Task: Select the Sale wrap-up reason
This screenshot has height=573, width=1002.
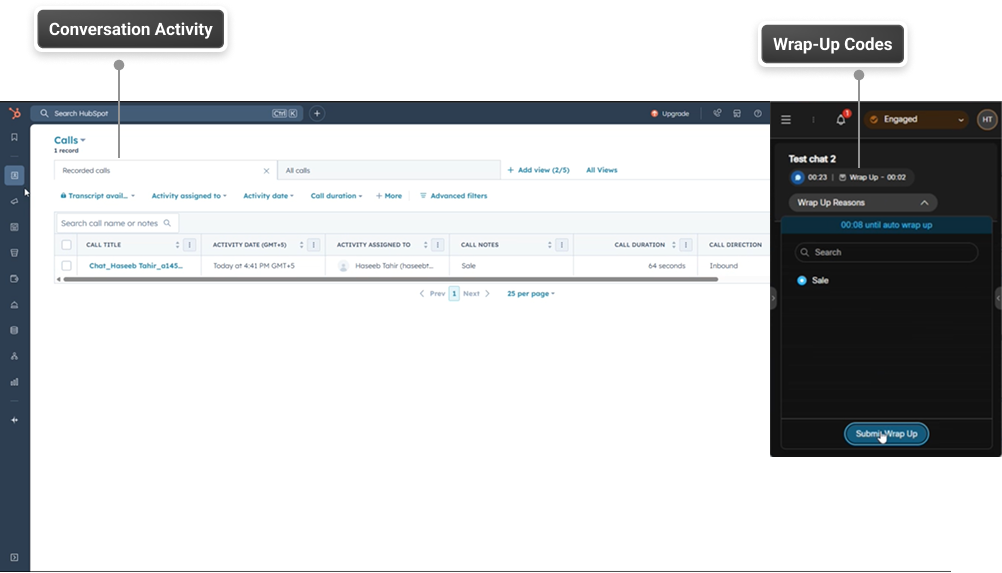Action: pos(801,280)
